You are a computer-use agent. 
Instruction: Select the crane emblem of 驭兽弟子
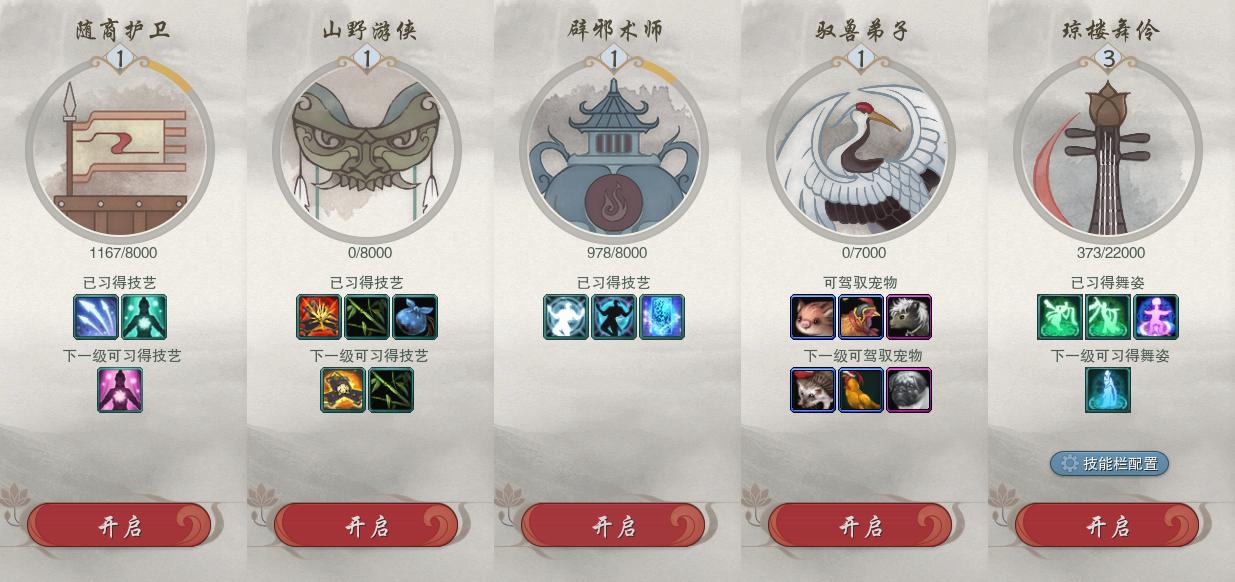point(861,150)
